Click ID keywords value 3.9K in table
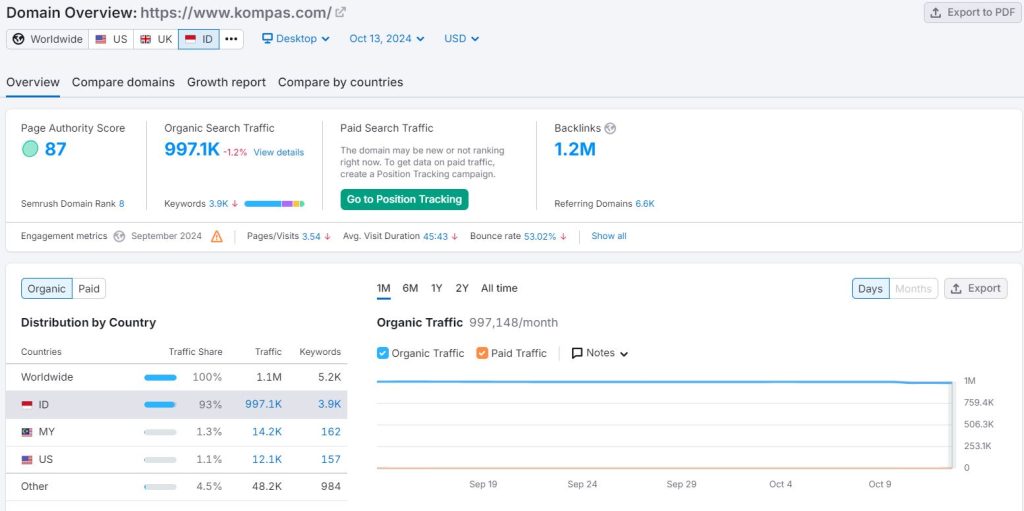Image resolution: width=1024 pixels, height=511 pixels. [329, 404]
